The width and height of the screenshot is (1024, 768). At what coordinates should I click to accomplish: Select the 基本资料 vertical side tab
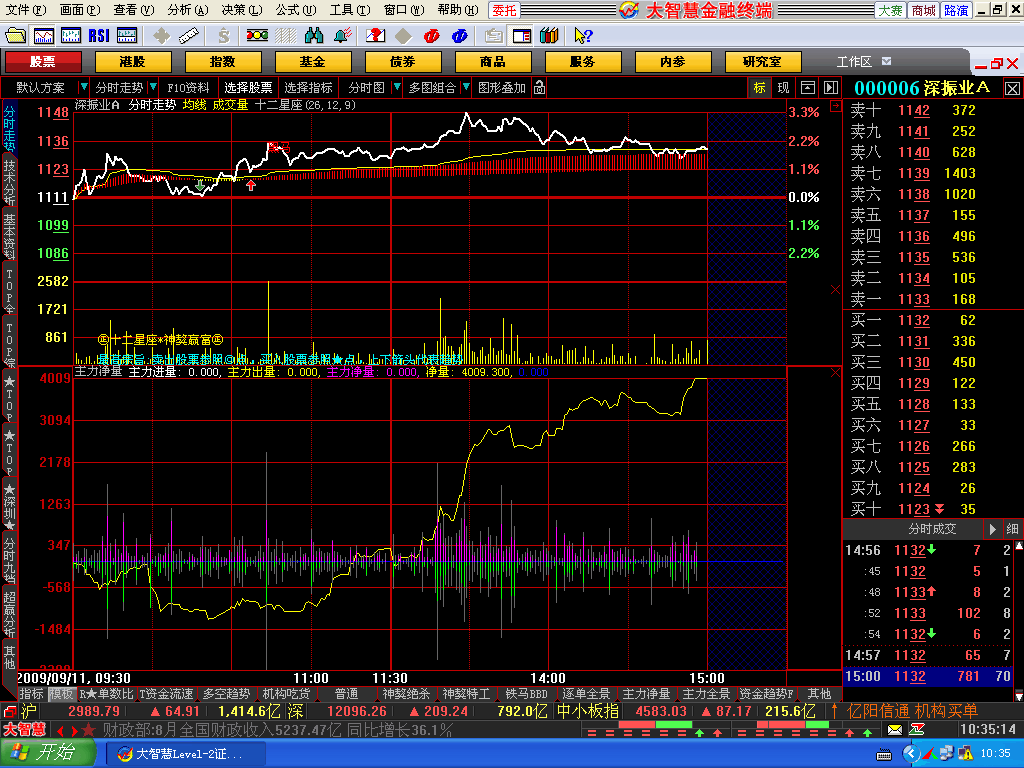tap(9, 236)
